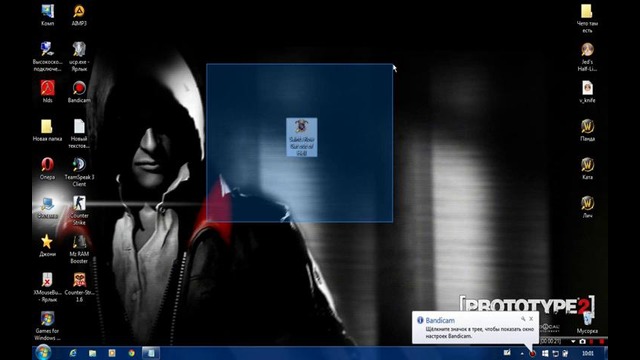Screen dimensions: 640x360
Task: Open the file explorer taskbar icon
Action: 92,353
